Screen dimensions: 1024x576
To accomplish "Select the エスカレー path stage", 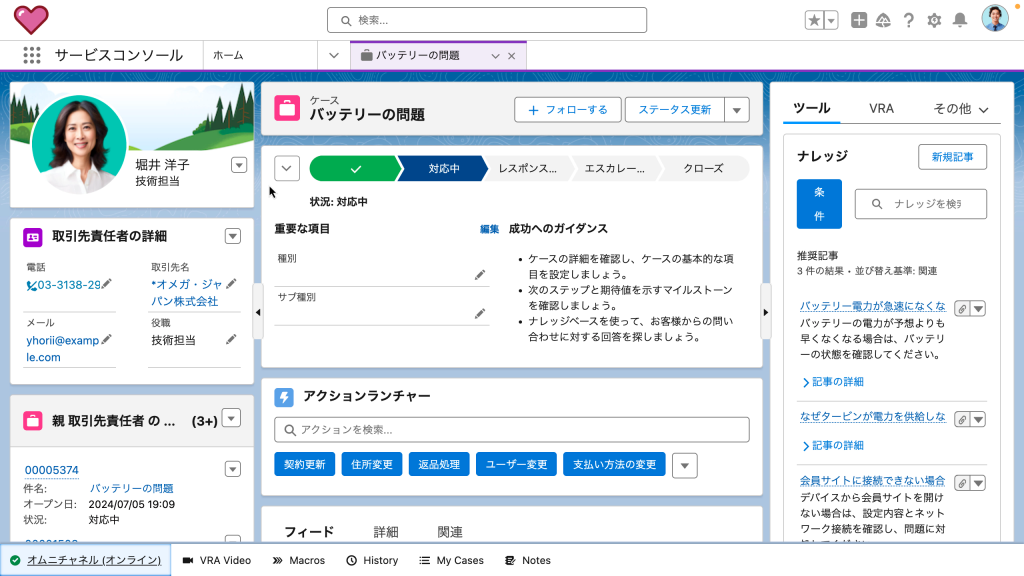I will [x=615, y=168].
